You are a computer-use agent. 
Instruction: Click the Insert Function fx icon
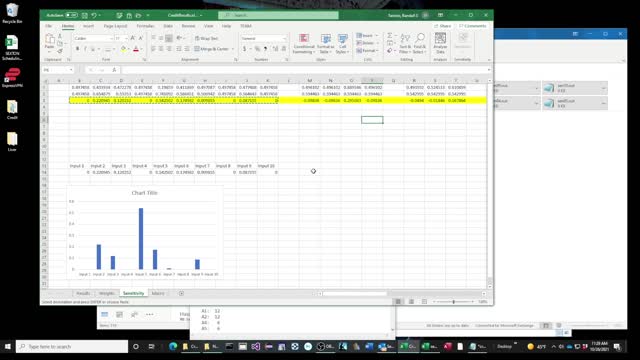(114, 70)
